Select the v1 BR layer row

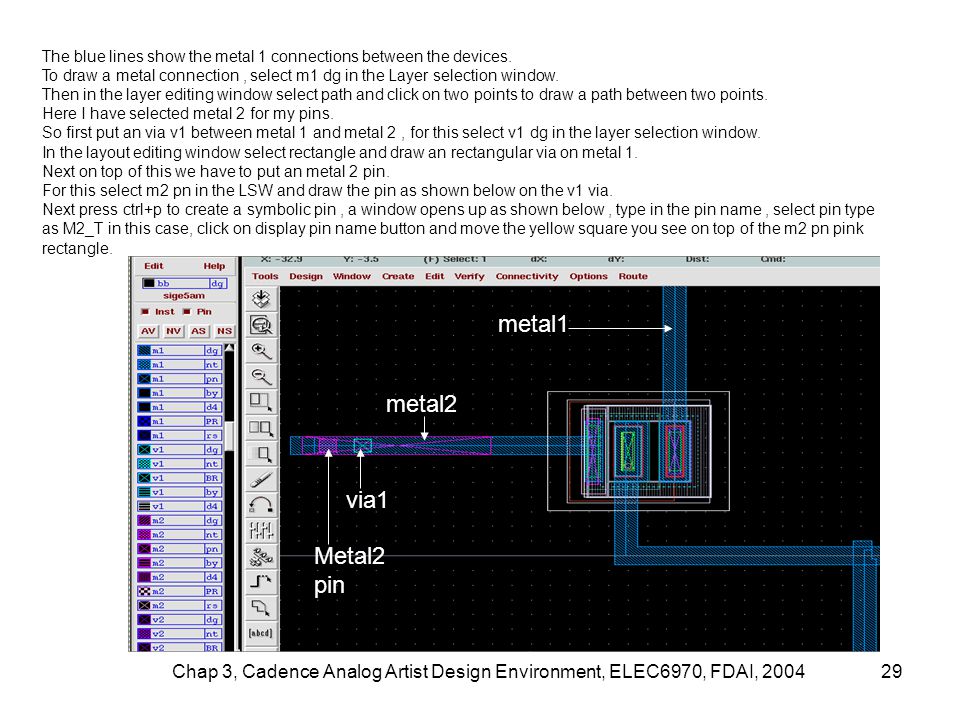(179, 478)
